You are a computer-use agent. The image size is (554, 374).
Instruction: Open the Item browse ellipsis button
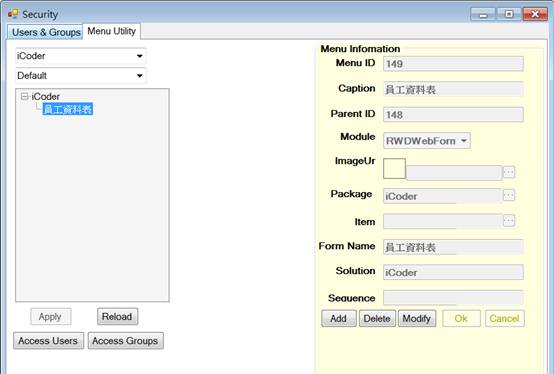tap(509, 221)
